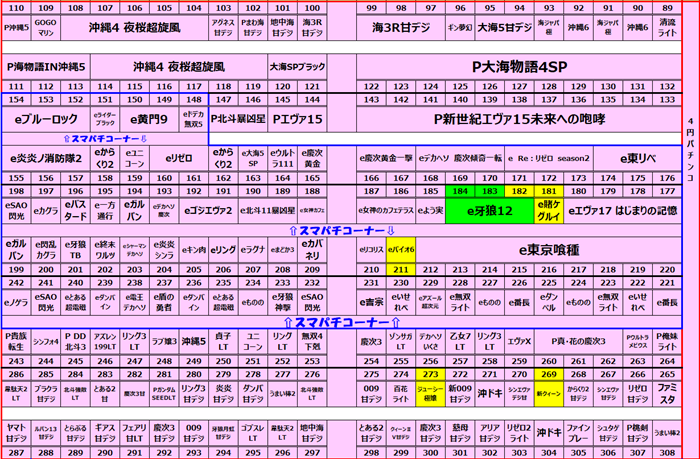Select machine number 287
Screen dimensions: 700x459
[x=17, y=453]
